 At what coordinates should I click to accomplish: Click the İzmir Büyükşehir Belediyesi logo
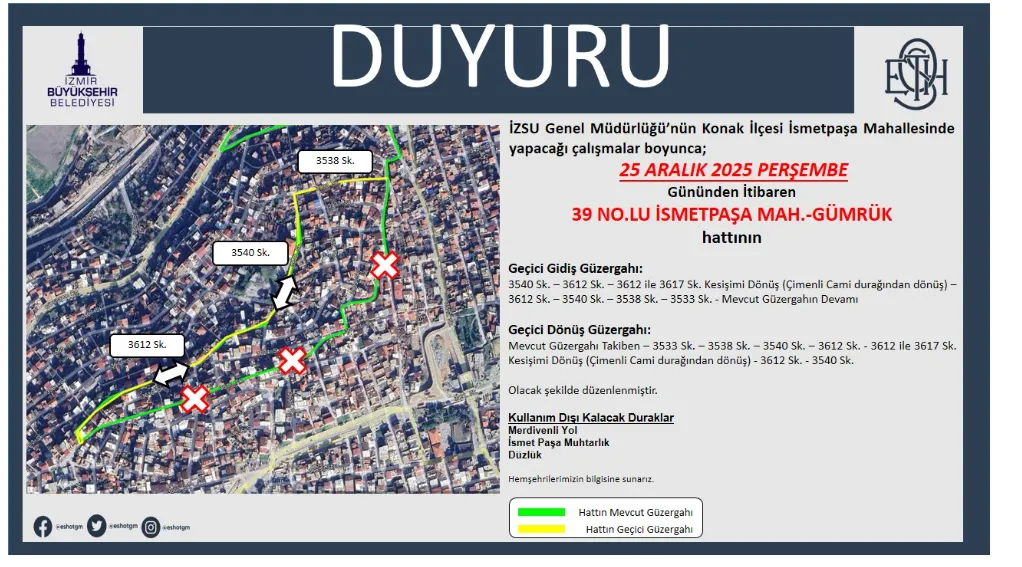tap(82, 70)
